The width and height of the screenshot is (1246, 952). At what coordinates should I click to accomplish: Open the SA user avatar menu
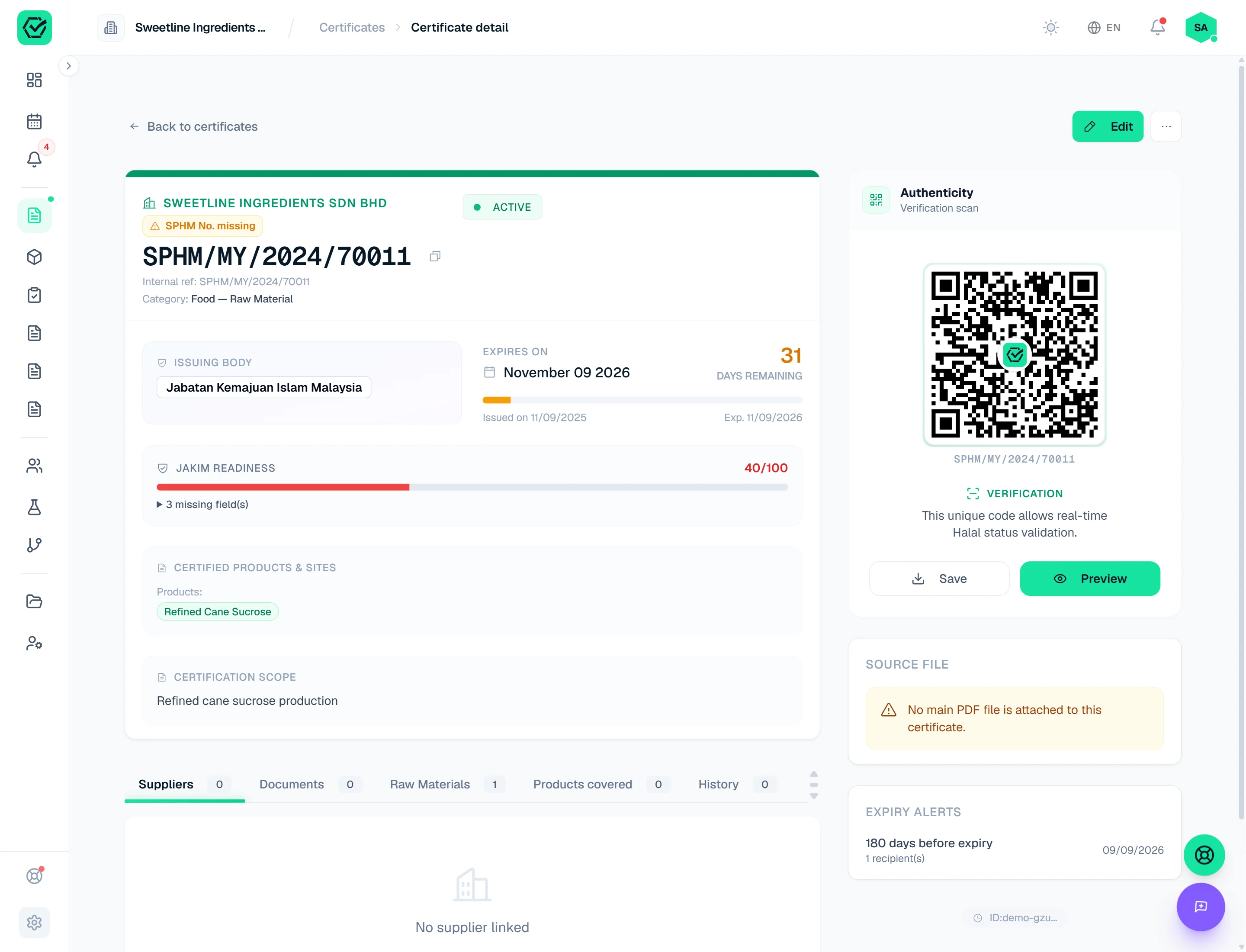[x=1200, y=27]
